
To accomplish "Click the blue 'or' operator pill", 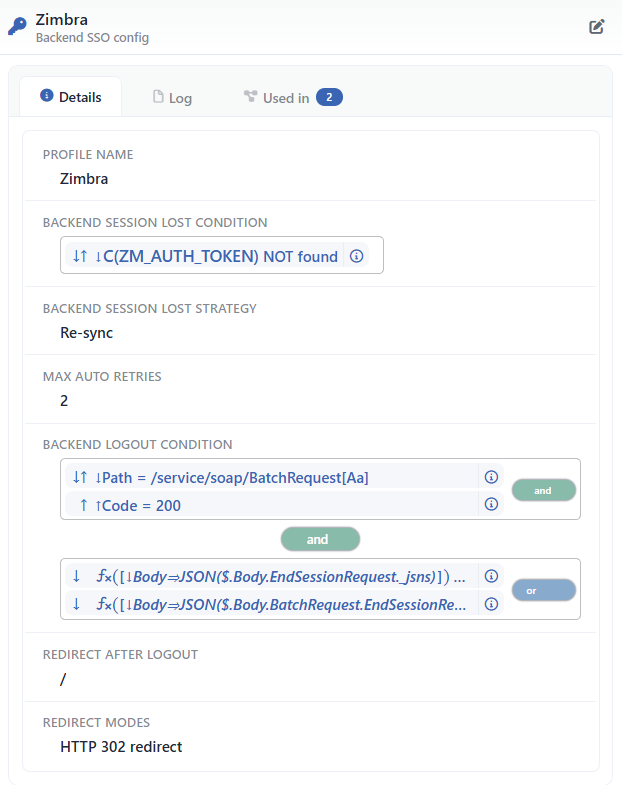I will (x=543, y=590).
